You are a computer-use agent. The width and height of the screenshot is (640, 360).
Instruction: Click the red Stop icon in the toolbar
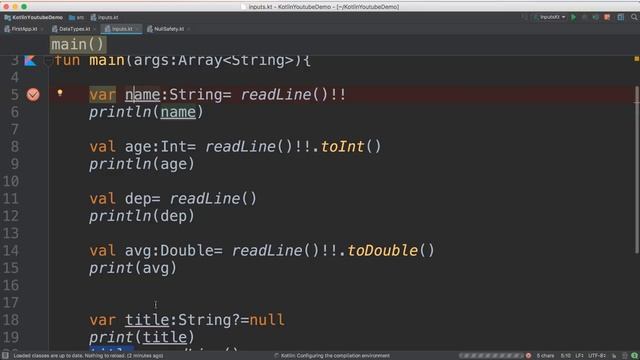607,17
